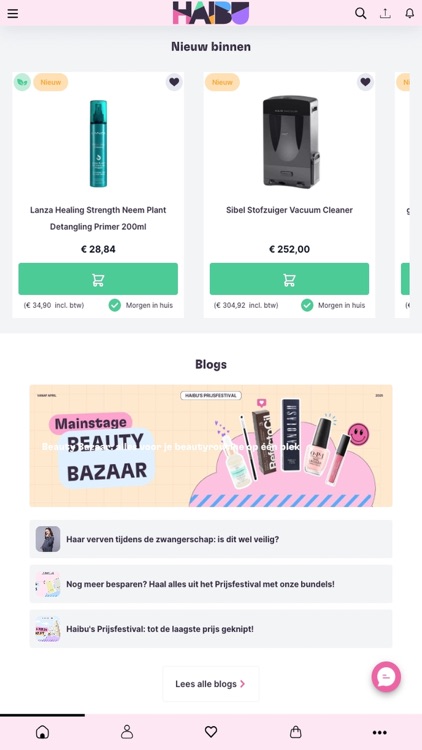Screen dimensions: 422x750
Task: Tap the eco leaf badge on Lanza product
Action: pos(22,82)
